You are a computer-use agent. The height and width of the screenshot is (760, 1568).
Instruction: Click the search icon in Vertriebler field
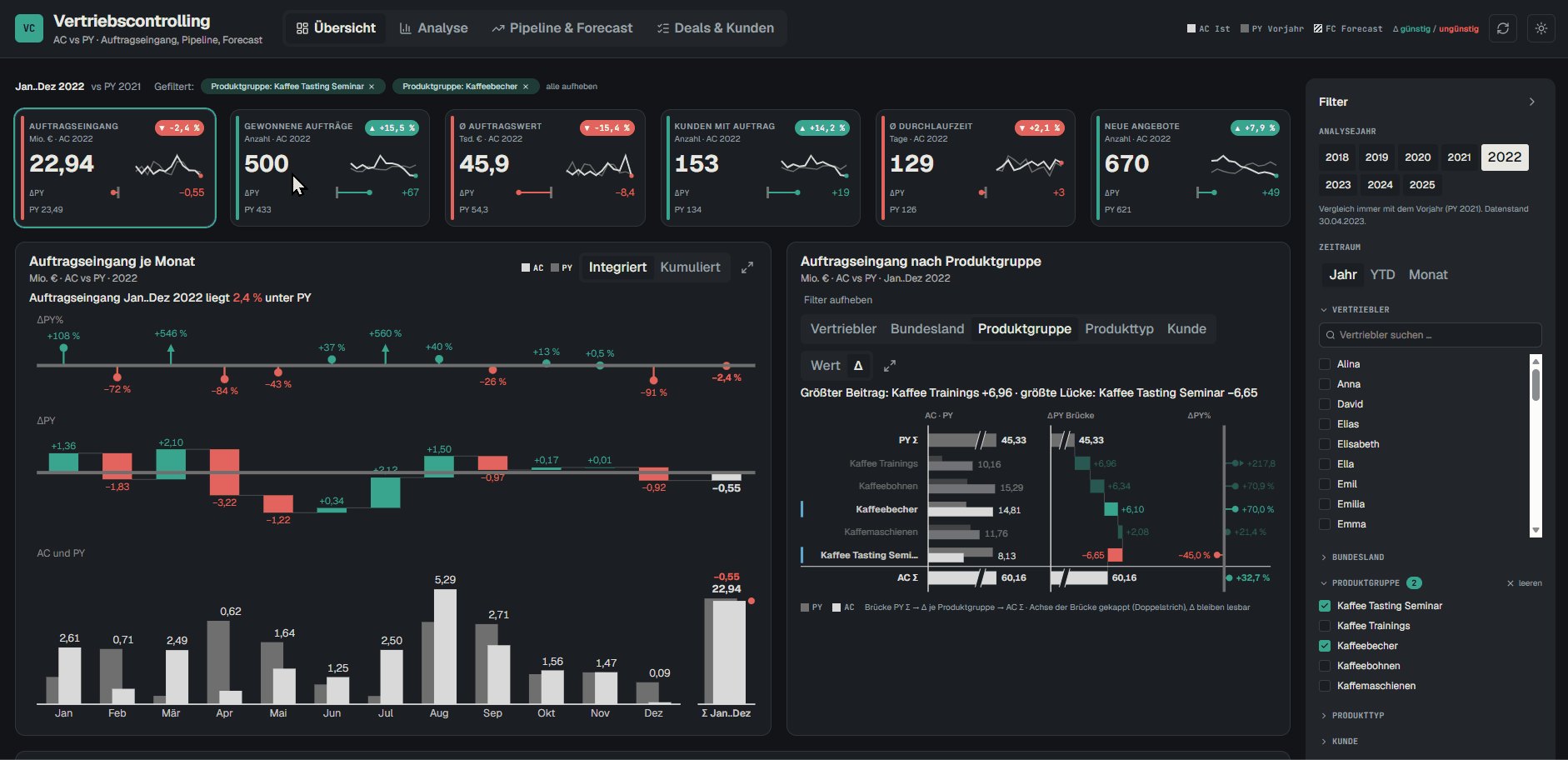tap(1330, 335)
